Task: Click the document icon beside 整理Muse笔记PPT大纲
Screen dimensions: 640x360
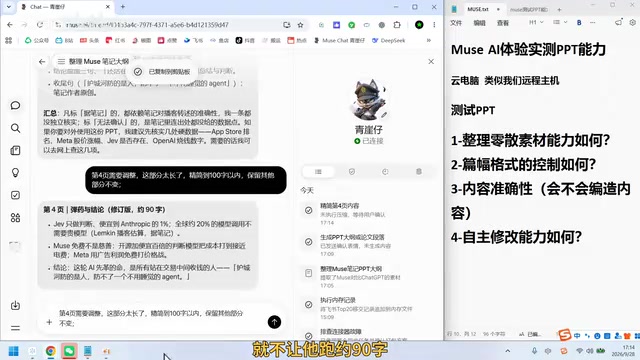Action: click(309, 273)
